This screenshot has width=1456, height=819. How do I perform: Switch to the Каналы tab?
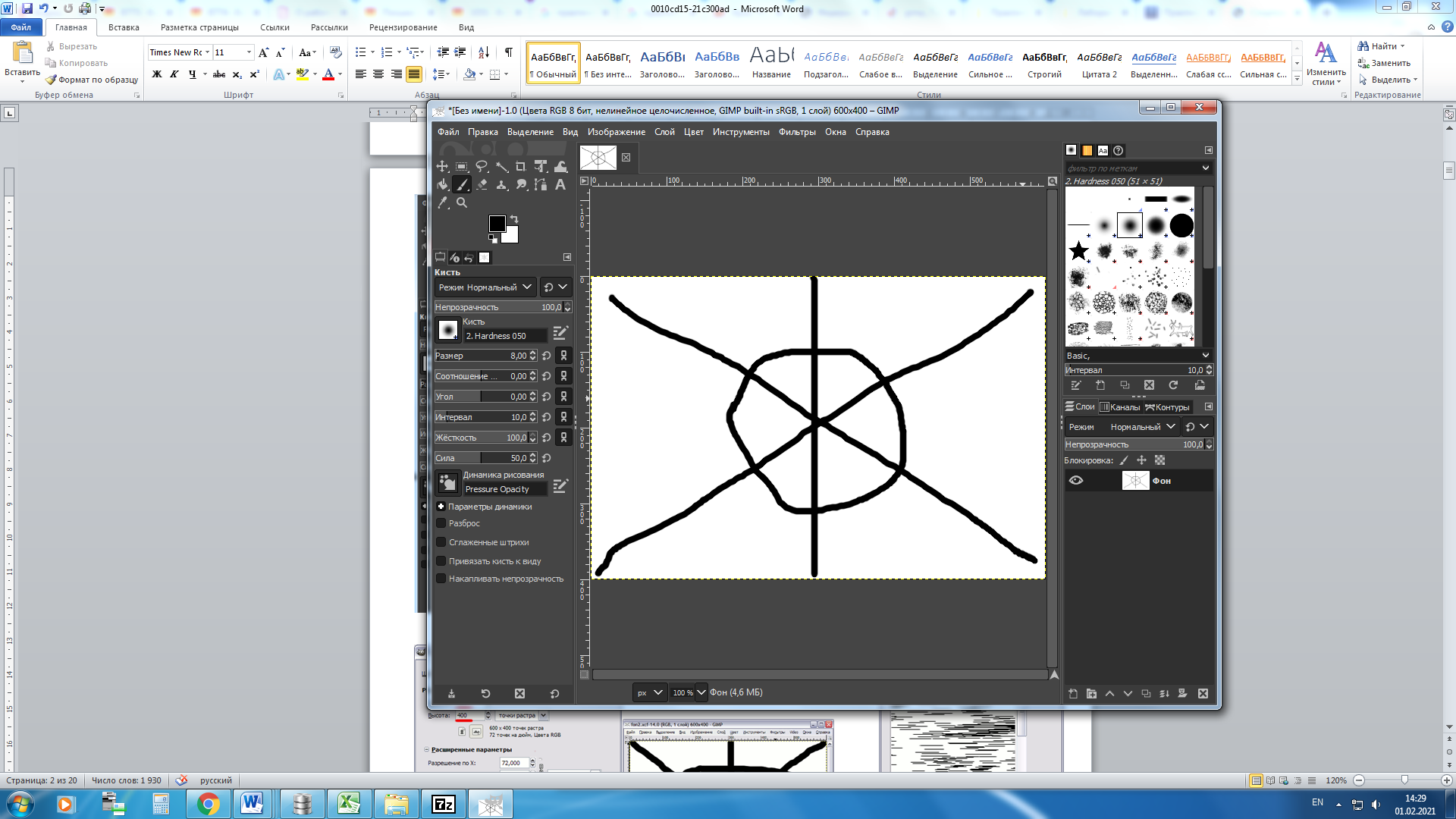1120,407
